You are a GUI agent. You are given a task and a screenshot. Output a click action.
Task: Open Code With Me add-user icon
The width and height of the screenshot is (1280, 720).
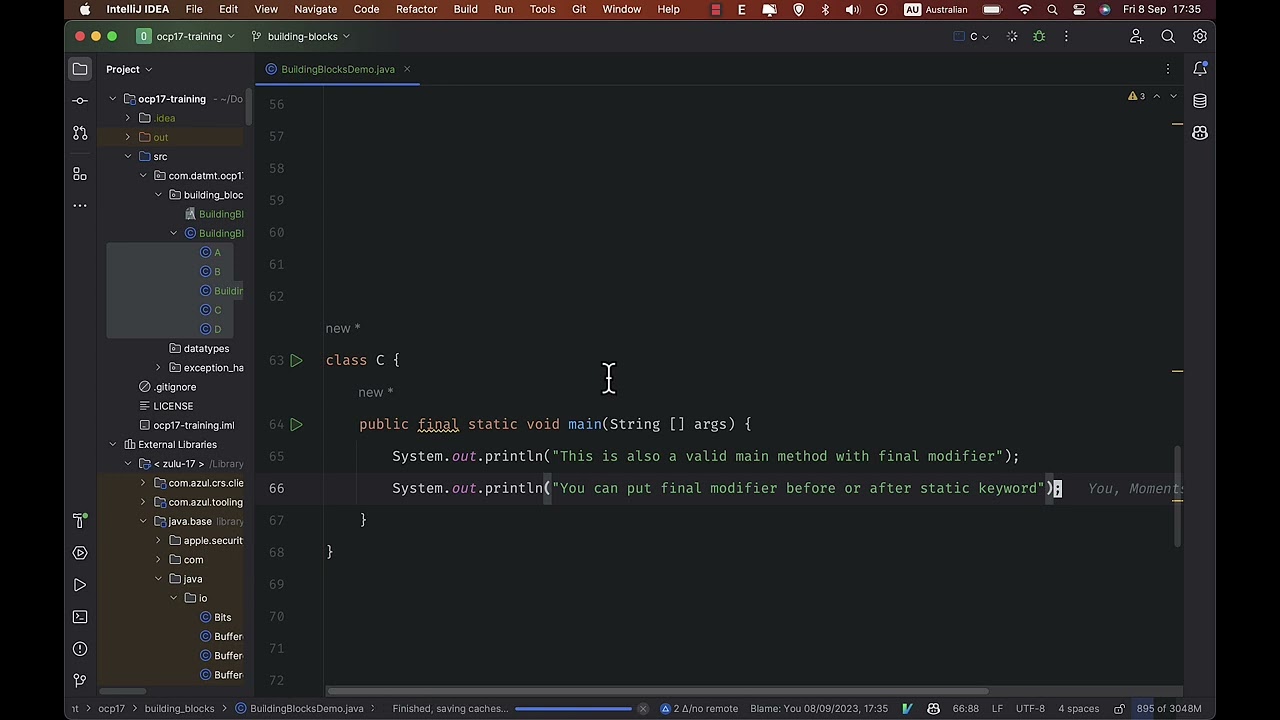coord(1136,37)
